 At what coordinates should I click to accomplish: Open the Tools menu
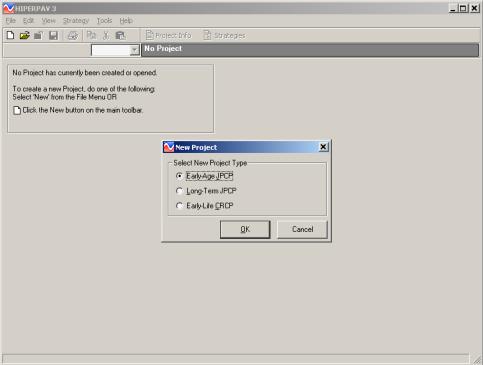pos(104,21)
